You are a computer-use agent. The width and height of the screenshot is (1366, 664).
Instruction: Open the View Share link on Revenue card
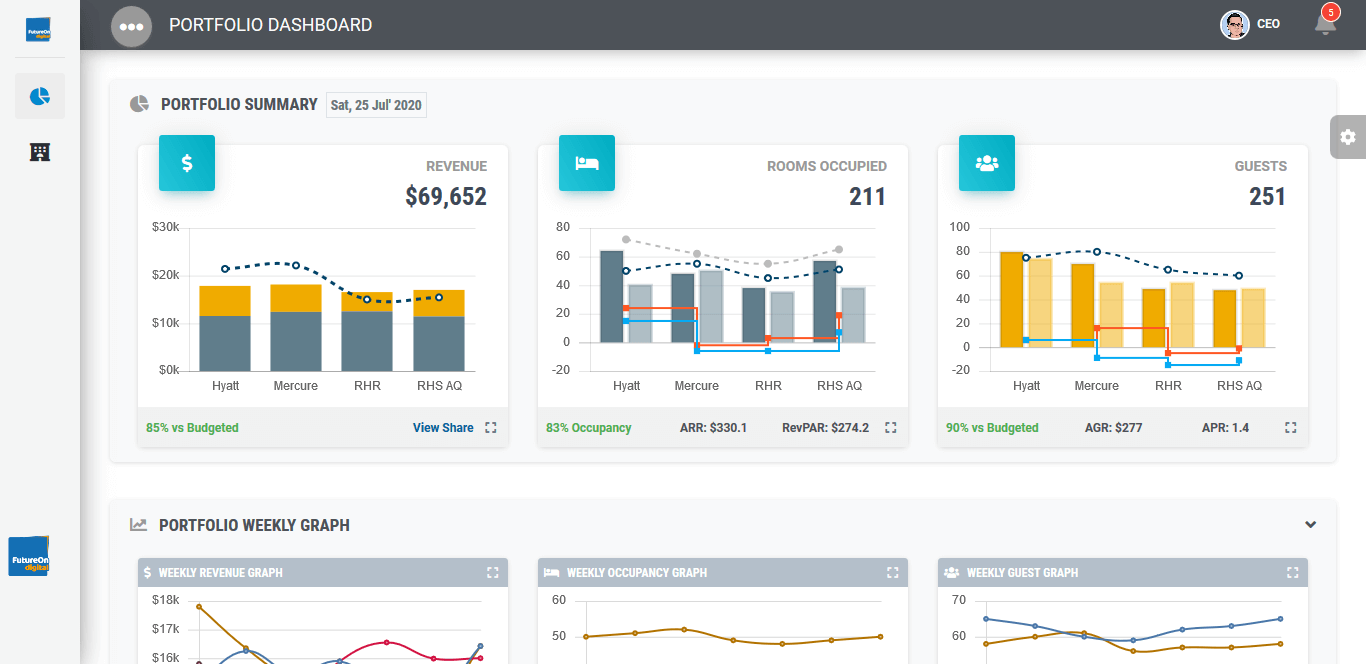(443, 427)
